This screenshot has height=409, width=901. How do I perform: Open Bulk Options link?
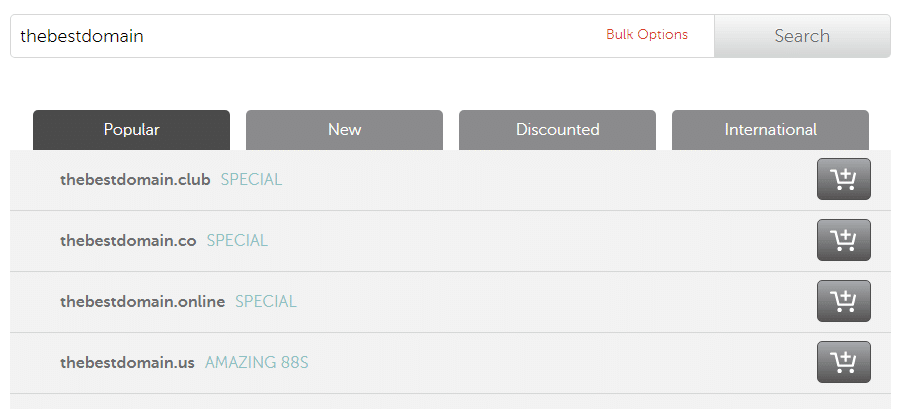click(x=647, y=34)
